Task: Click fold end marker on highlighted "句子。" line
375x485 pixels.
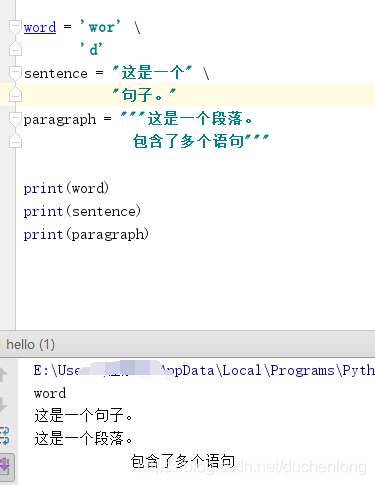Action: 15,95
